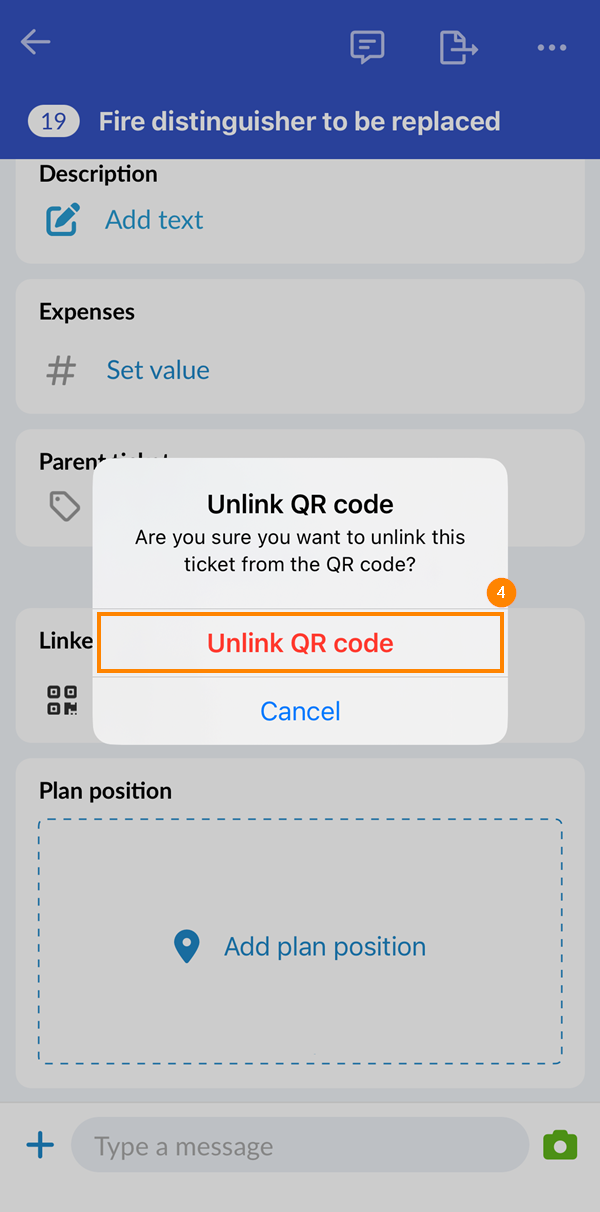
Task: Click Set value under Expenses
Action: click(158, 370)
